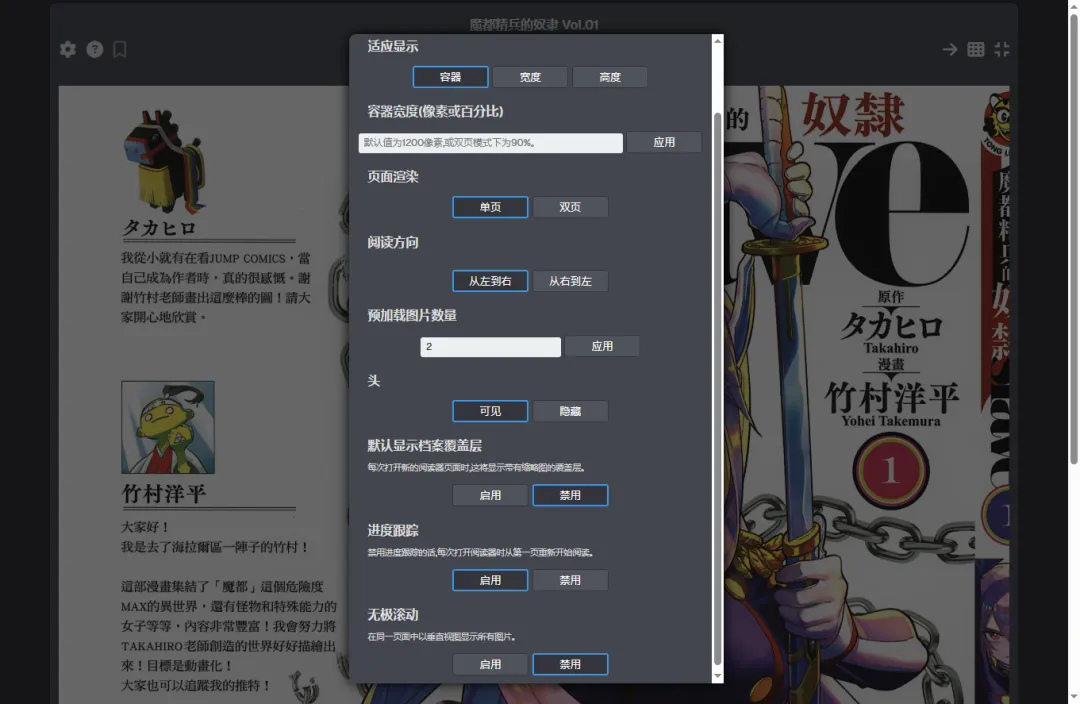The width and height of the screenshot is (1080, 704).
Task: Enable default archive overlay display
Action: click(x=490, y=495)
